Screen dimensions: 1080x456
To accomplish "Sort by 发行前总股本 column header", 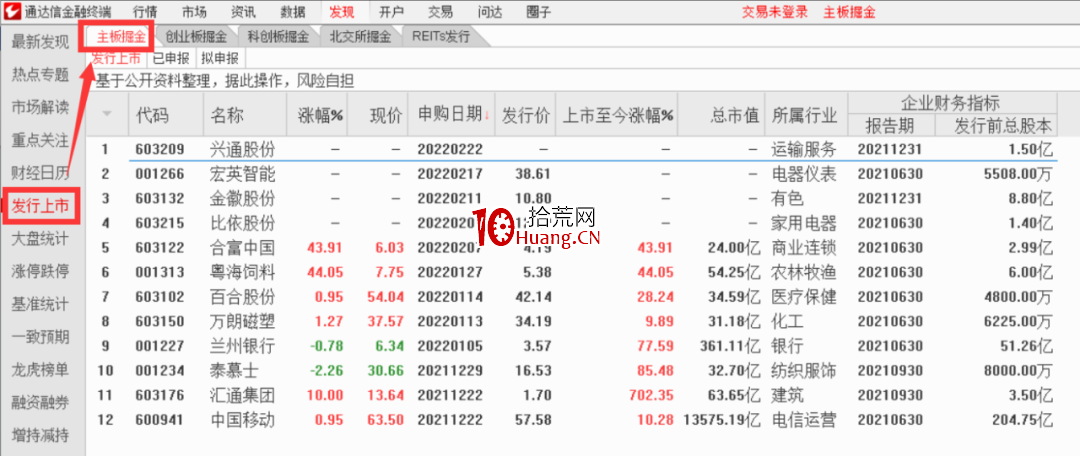I will pyautogui.click(x=996, y=126).
